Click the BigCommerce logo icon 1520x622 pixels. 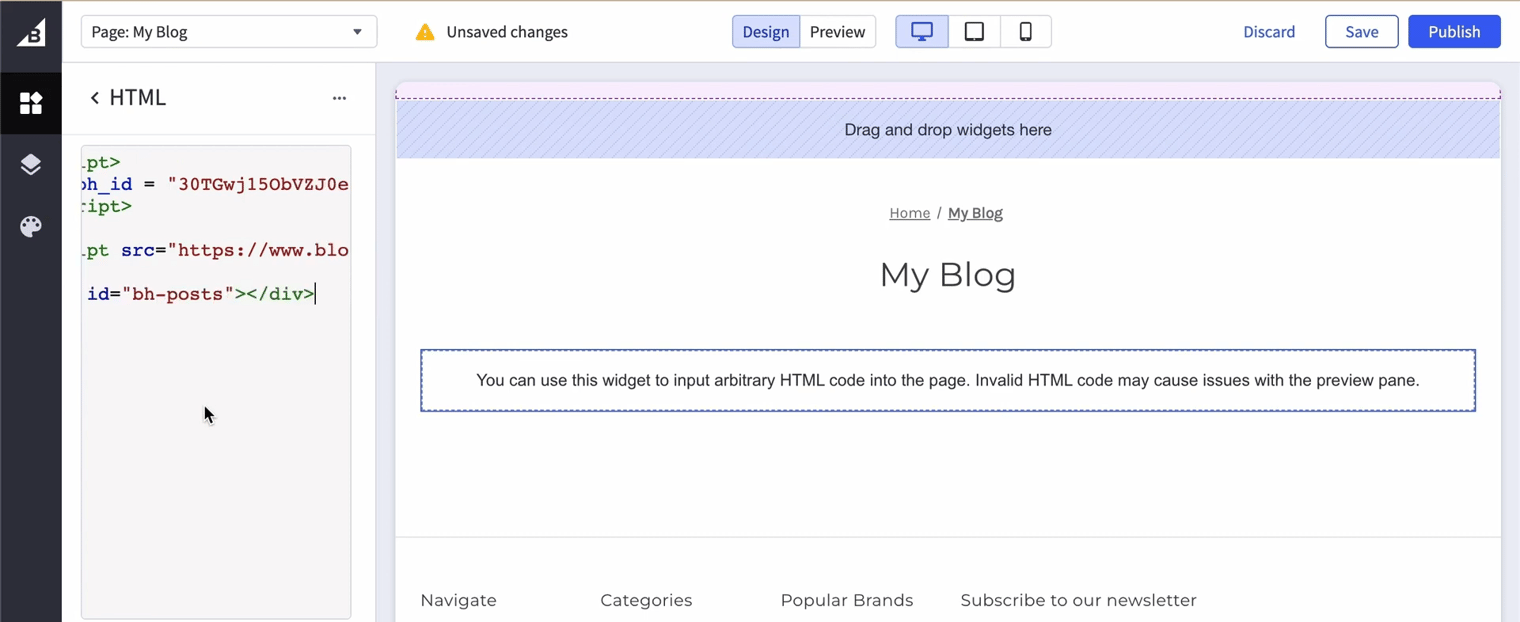pyautogui.click(x=31, y=31)
